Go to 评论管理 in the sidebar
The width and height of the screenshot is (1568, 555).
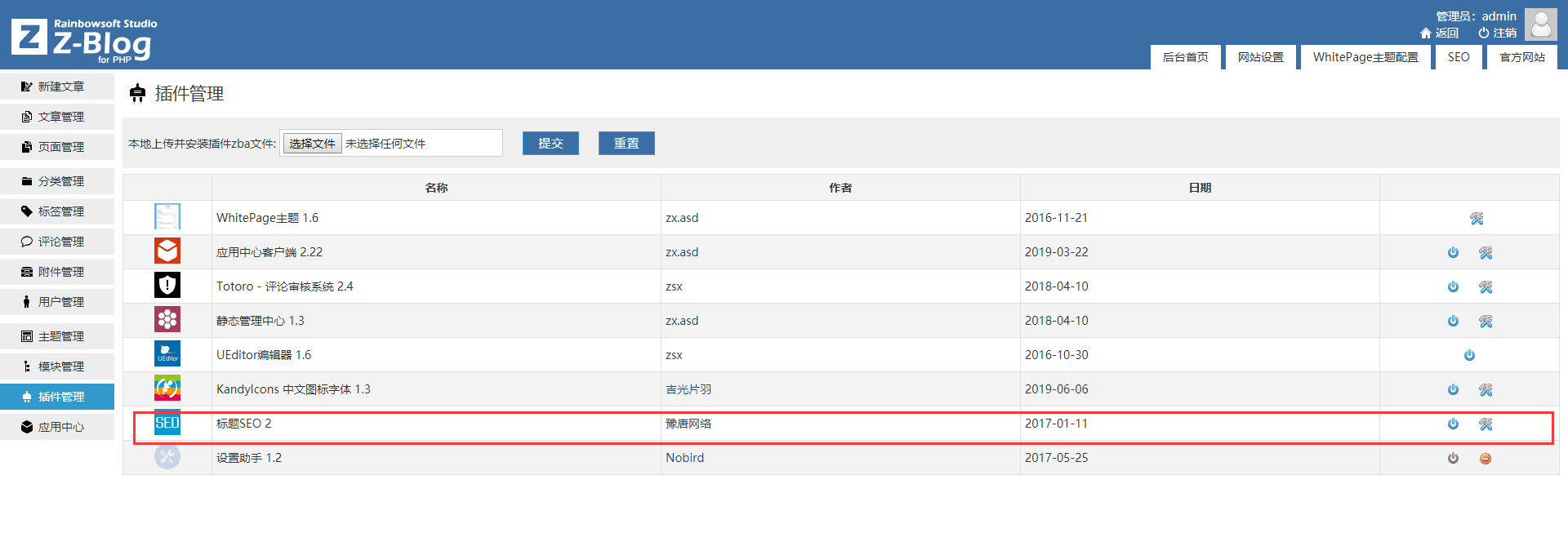click(57, 242)
